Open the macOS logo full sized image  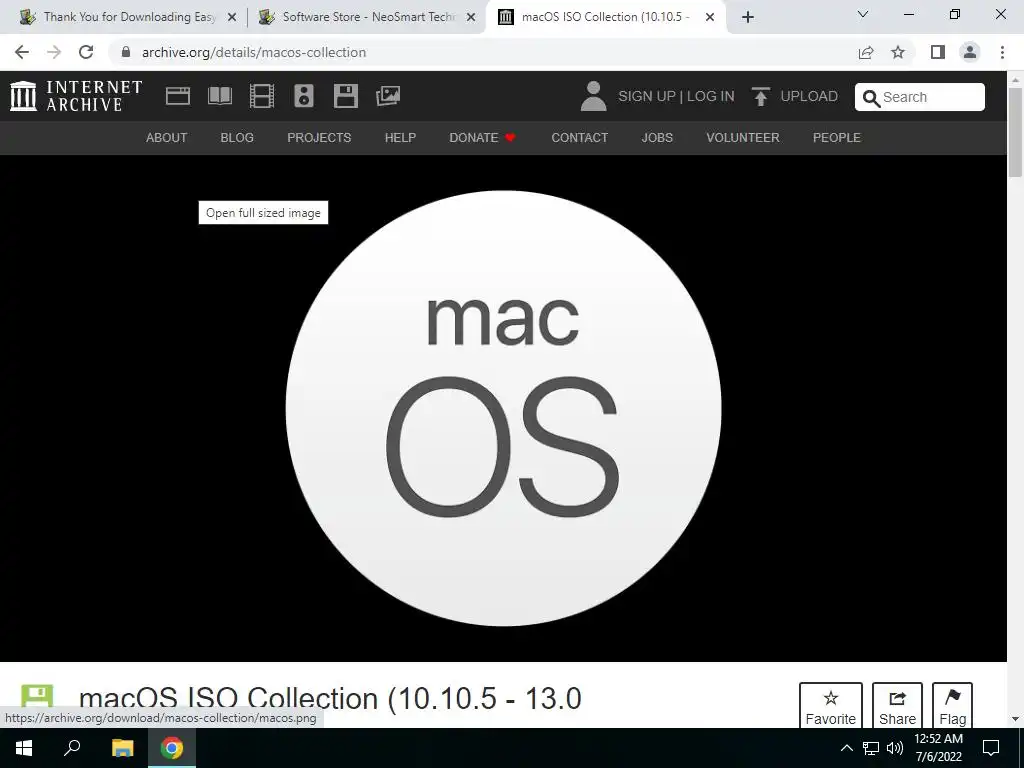tap(503, 408)
